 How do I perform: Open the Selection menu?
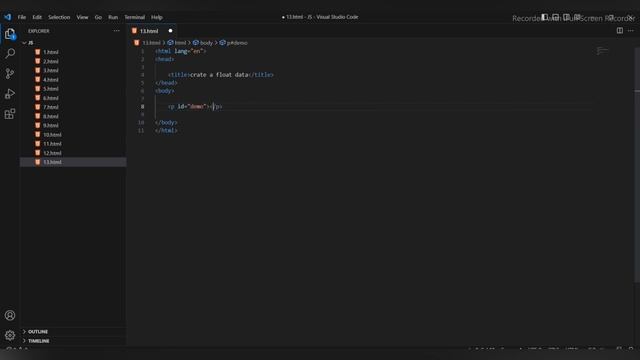tap(59, 17)
